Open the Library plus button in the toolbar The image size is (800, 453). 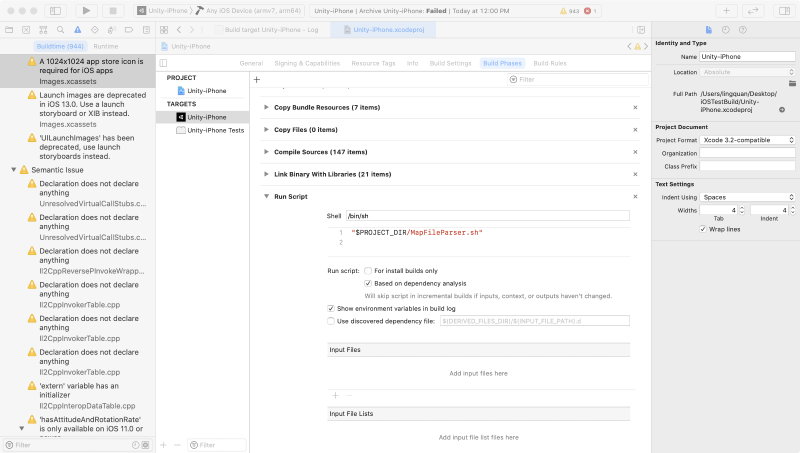(x=726, y=10)
